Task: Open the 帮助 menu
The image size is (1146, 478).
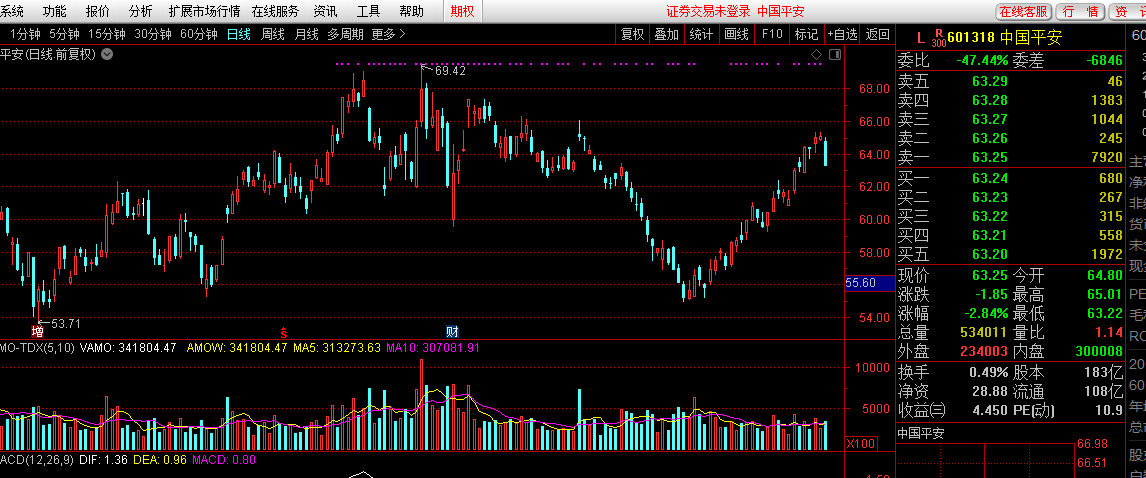Action: click(x=411, y=11)
